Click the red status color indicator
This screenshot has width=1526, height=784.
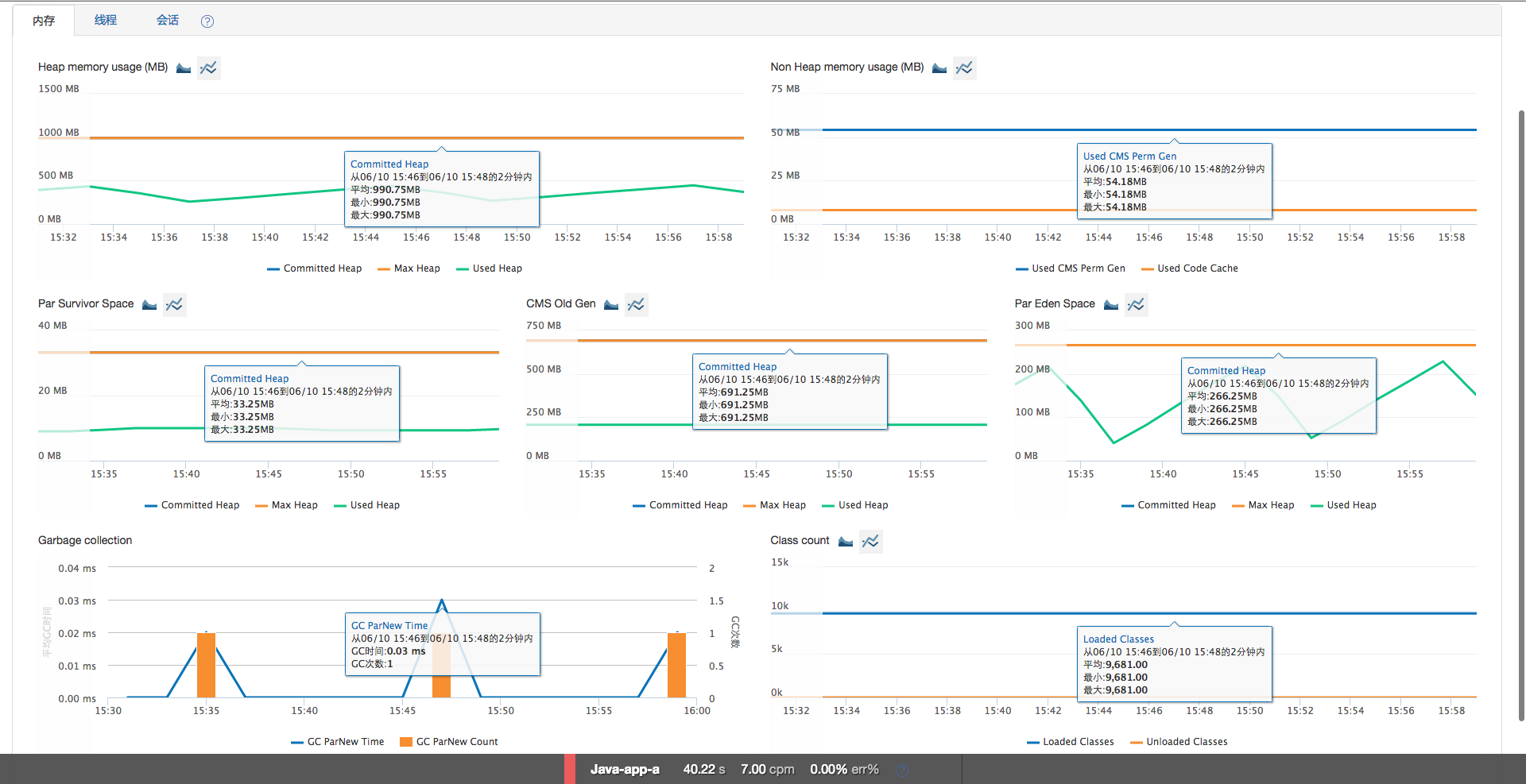[x=569, y=769]
